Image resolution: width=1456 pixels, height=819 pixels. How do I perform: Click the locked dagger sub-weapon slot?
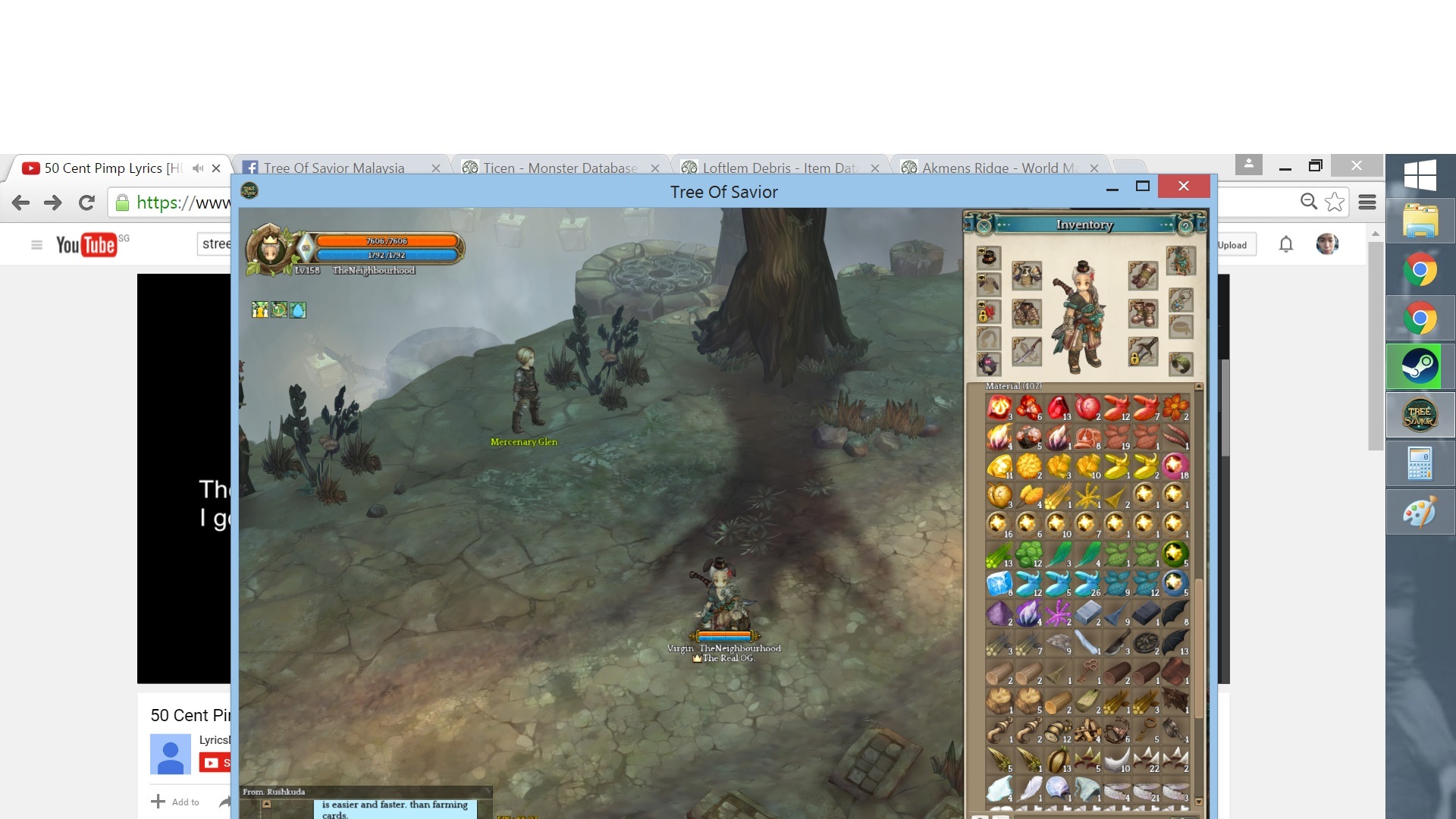tap(1143, 352)
